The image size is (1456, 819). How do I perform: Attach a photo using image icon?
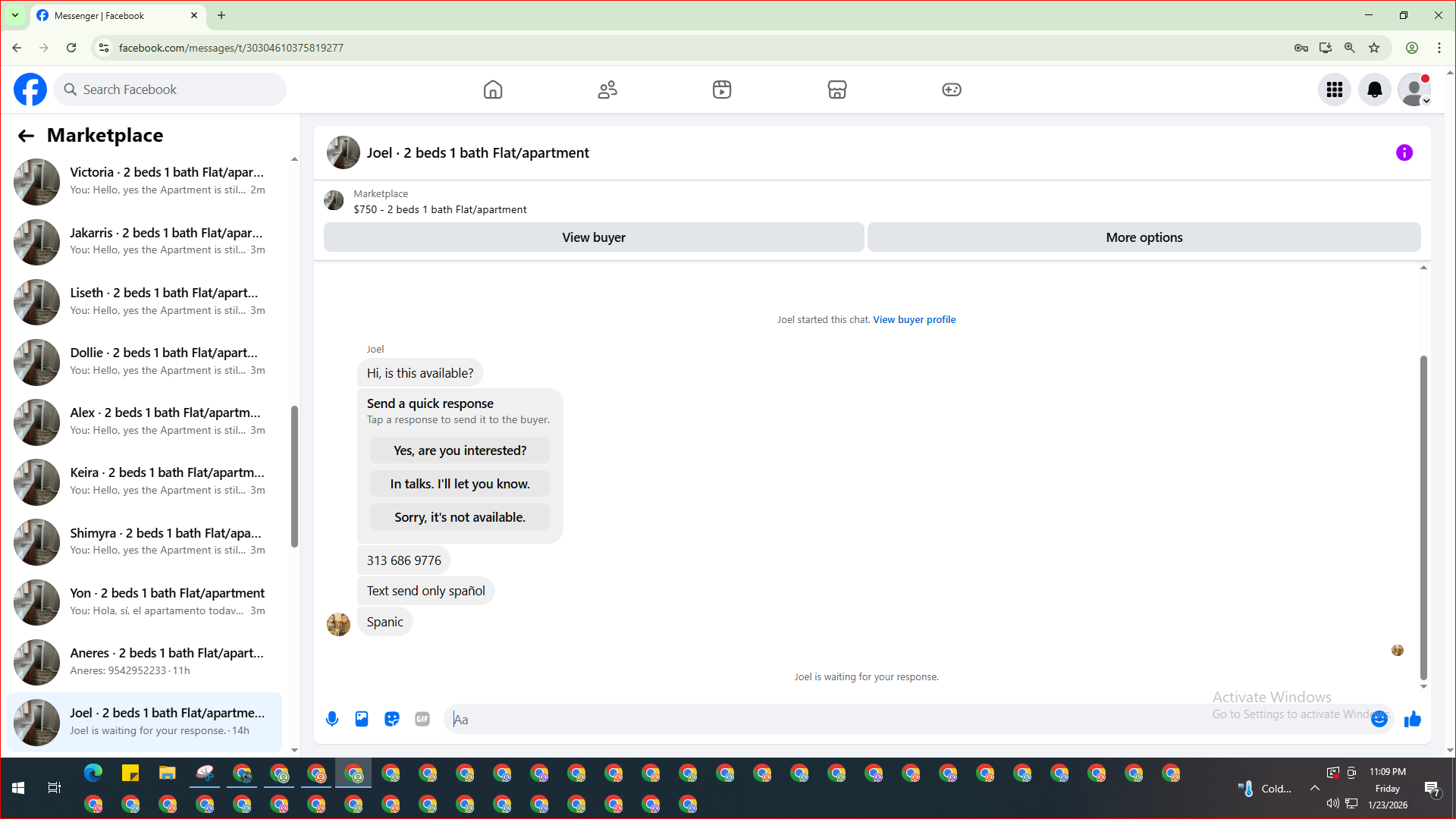[362, 719]
